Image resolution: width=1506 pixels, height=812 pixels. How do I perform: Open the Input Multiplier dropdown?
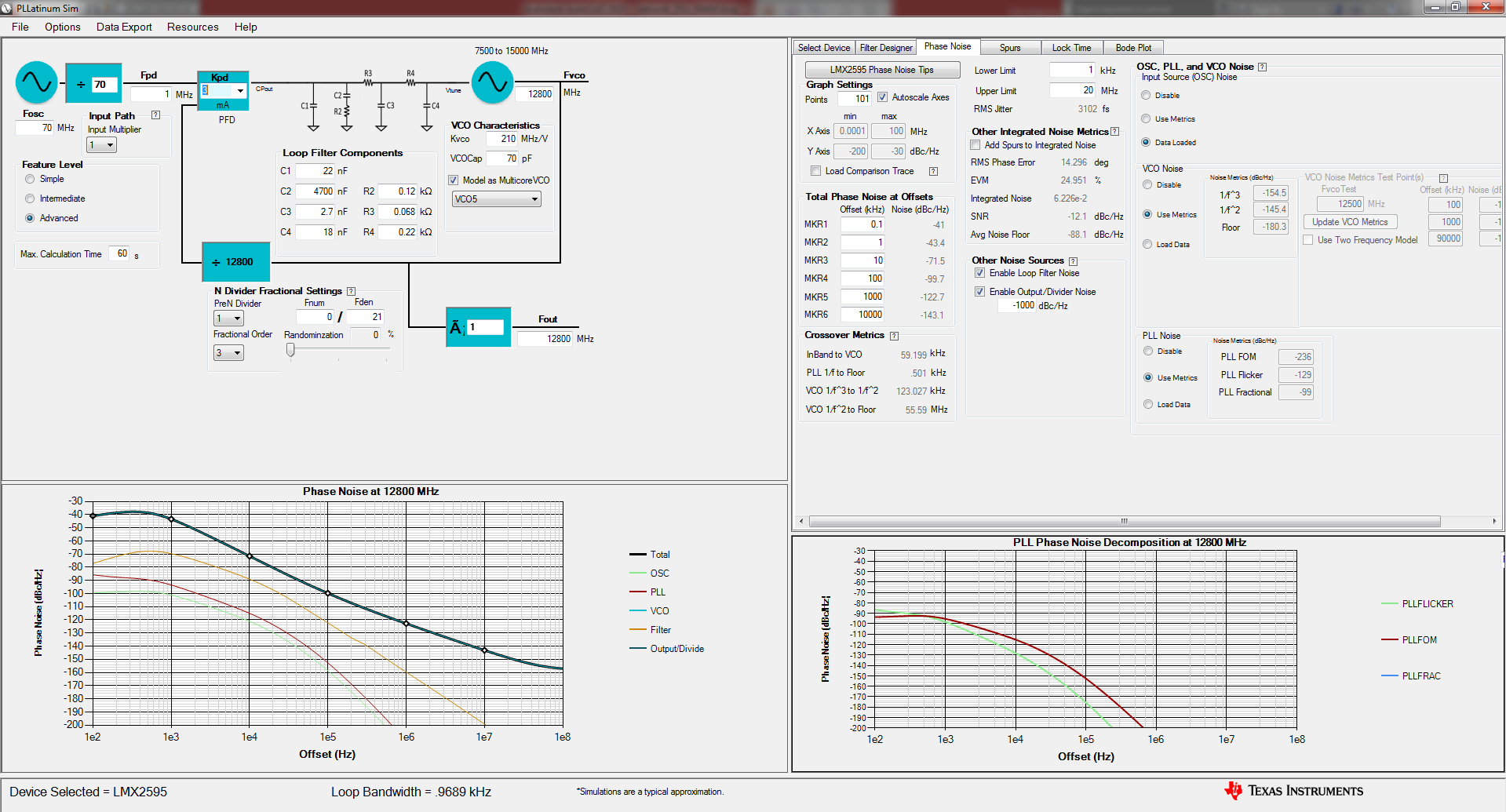coord(101,145)
